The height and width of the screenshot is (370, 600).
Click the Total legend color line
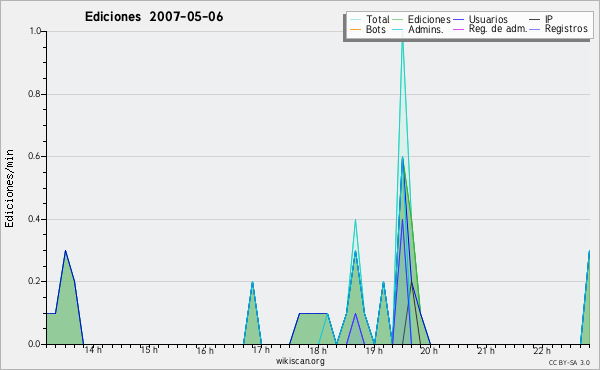355,20
